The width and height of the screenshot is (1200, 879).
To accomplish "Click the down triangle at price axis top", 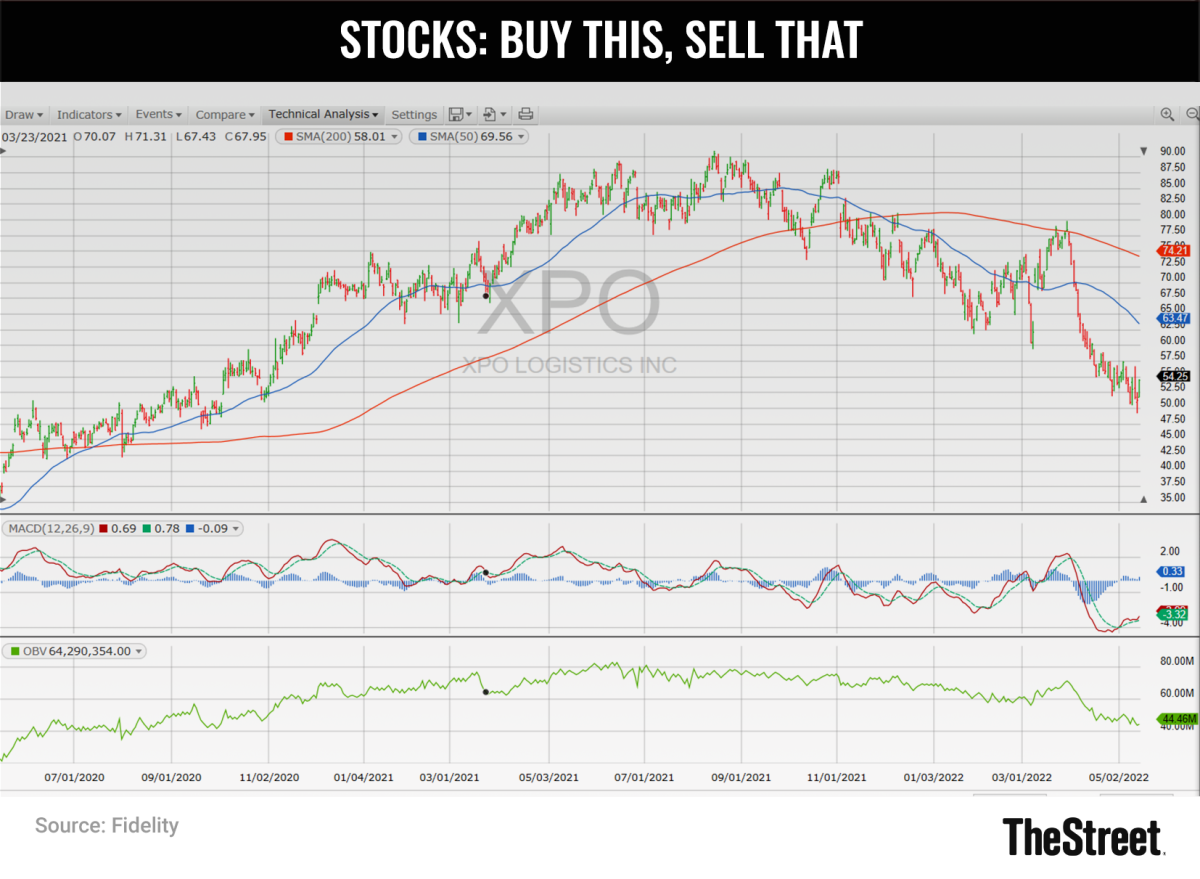I will pos(1145,152).
